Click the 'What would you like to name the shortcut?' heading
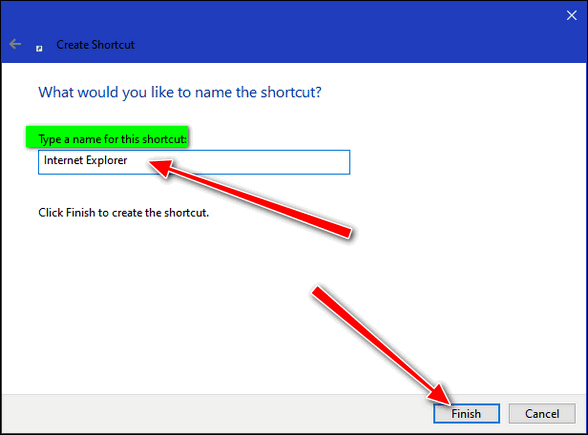 click(180, 92)
